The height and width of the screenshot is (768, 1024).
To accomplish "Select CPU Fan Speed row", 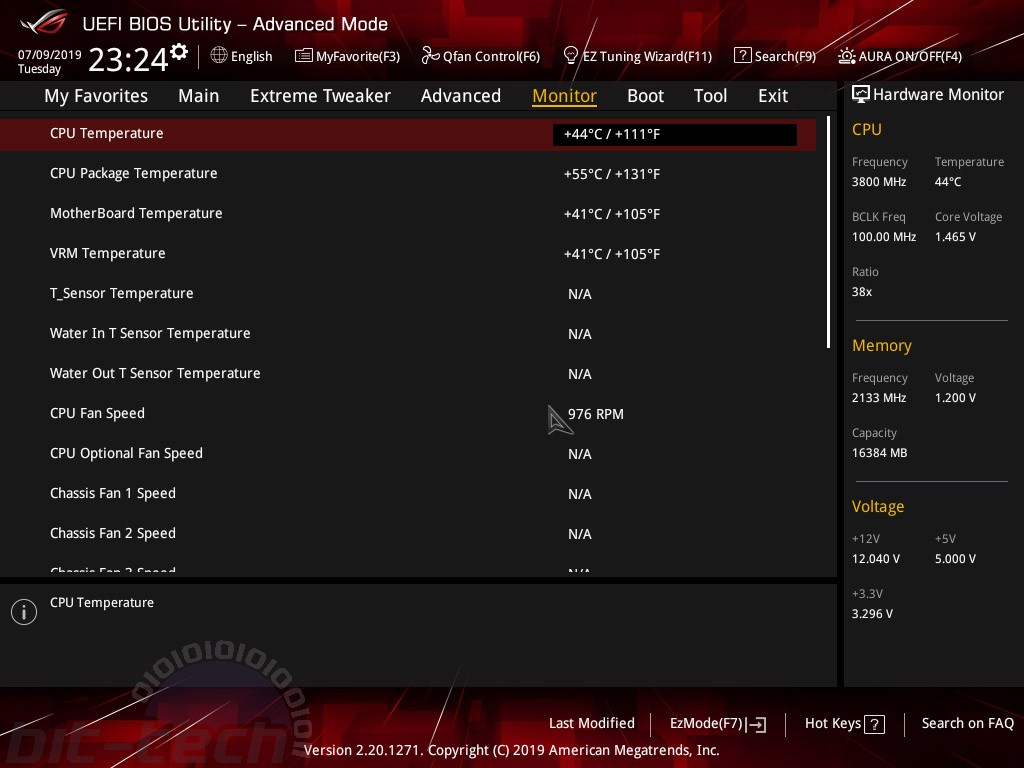I will coord(408,413).
